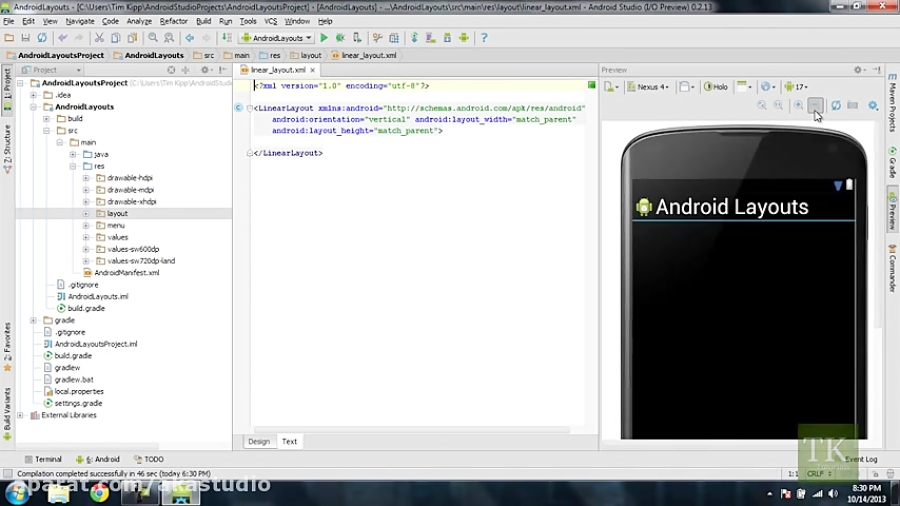Switch to the Design tab

[259, 441]
